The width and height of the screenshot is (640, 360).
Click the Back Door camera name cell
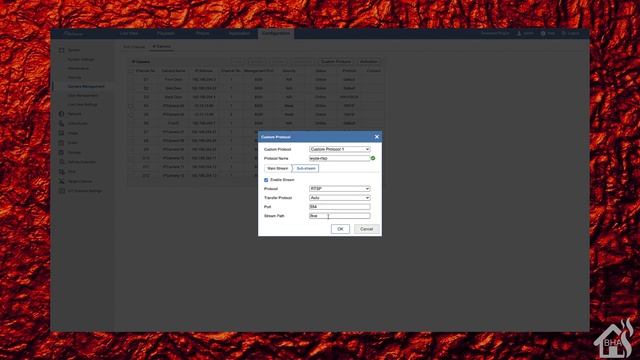173,97
